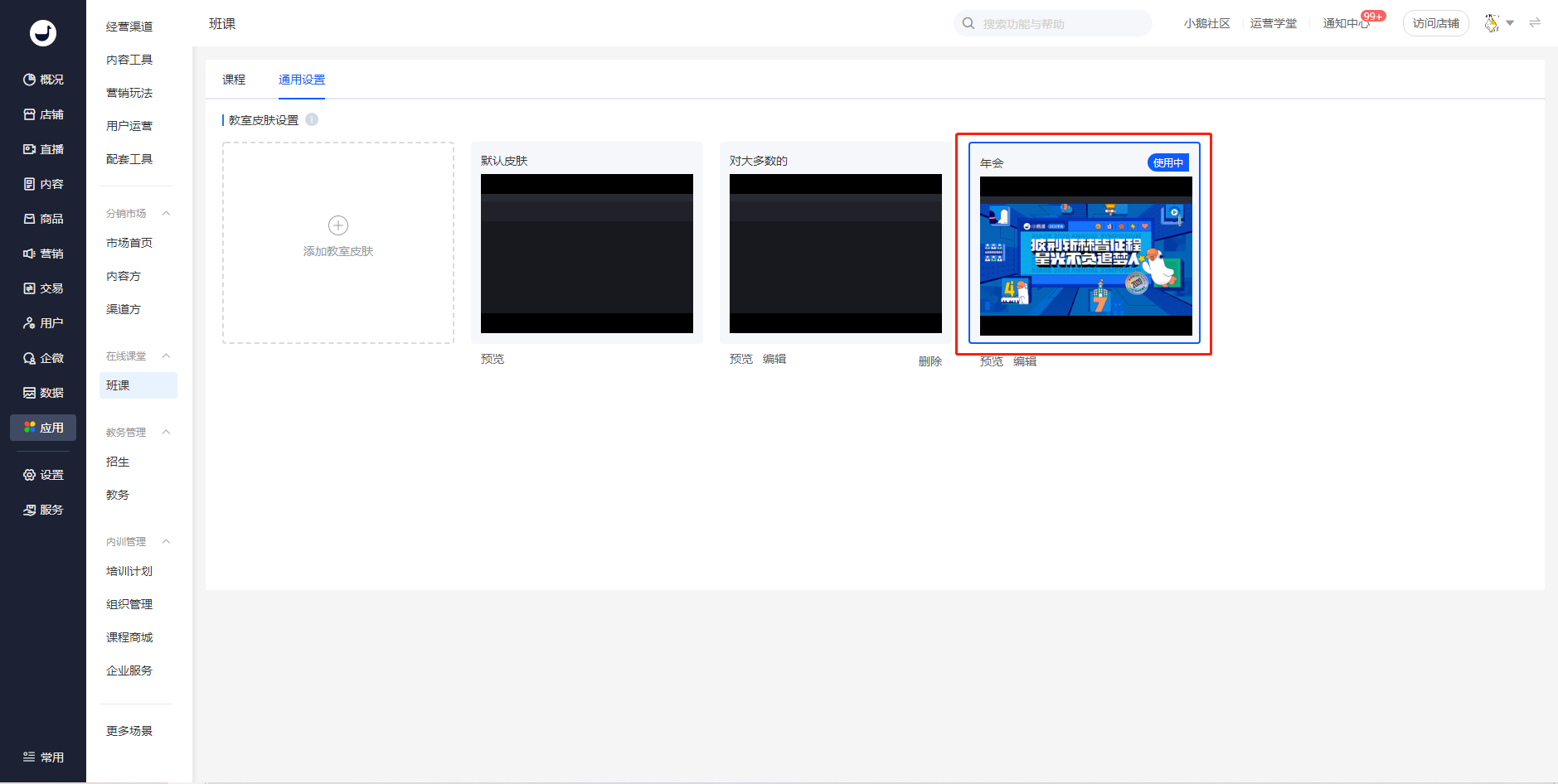Collapse the 内训管理 section
Image resolution: width=1558 pixels, height=784 pixels.
click(x=166, y=541)
